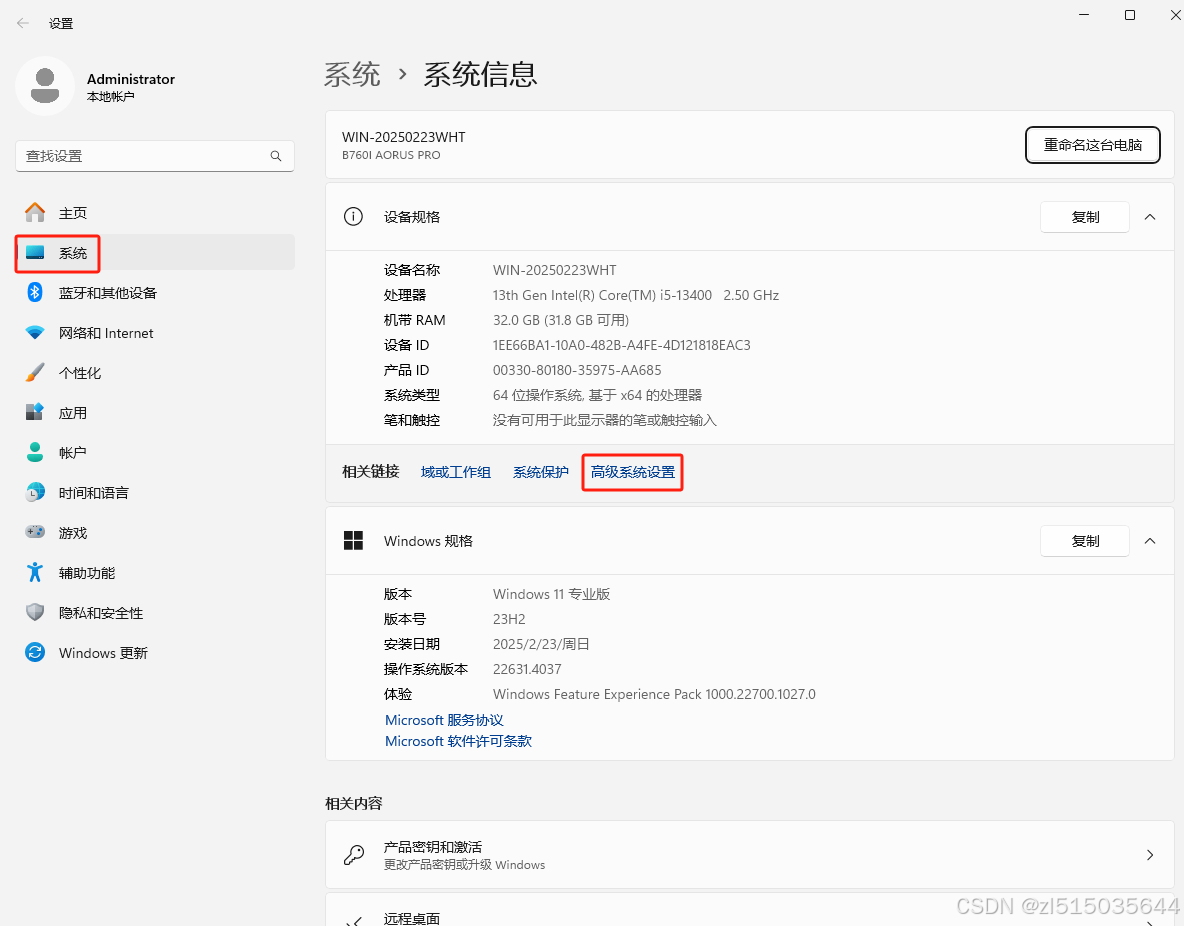The width and height of the screenshot is (1184, 926).
Task: Click the paintbrush icon for 个性化
Action: (x=35, y=372)
